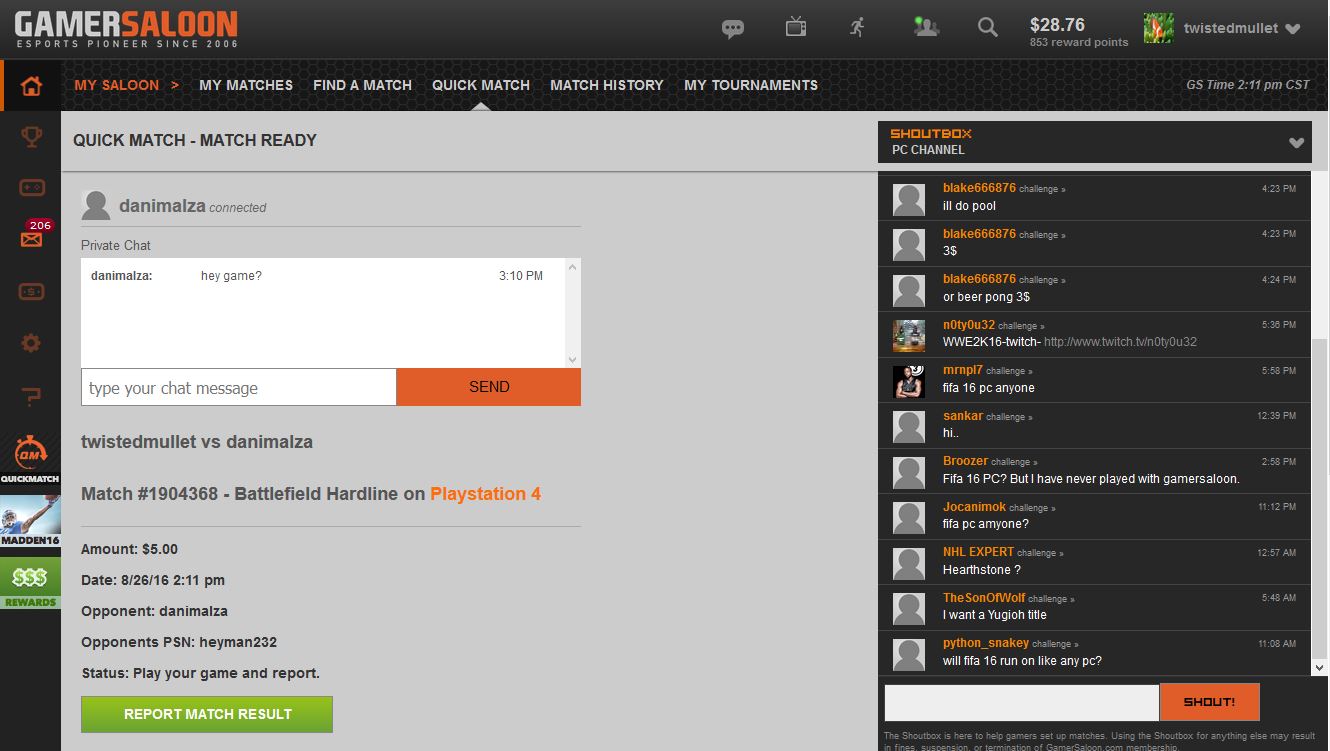The height and width of the screenshot is (751, 1330).
Task: Click the 'fifa 16 pc anyone' shout
Action: (x=989, y=388)
